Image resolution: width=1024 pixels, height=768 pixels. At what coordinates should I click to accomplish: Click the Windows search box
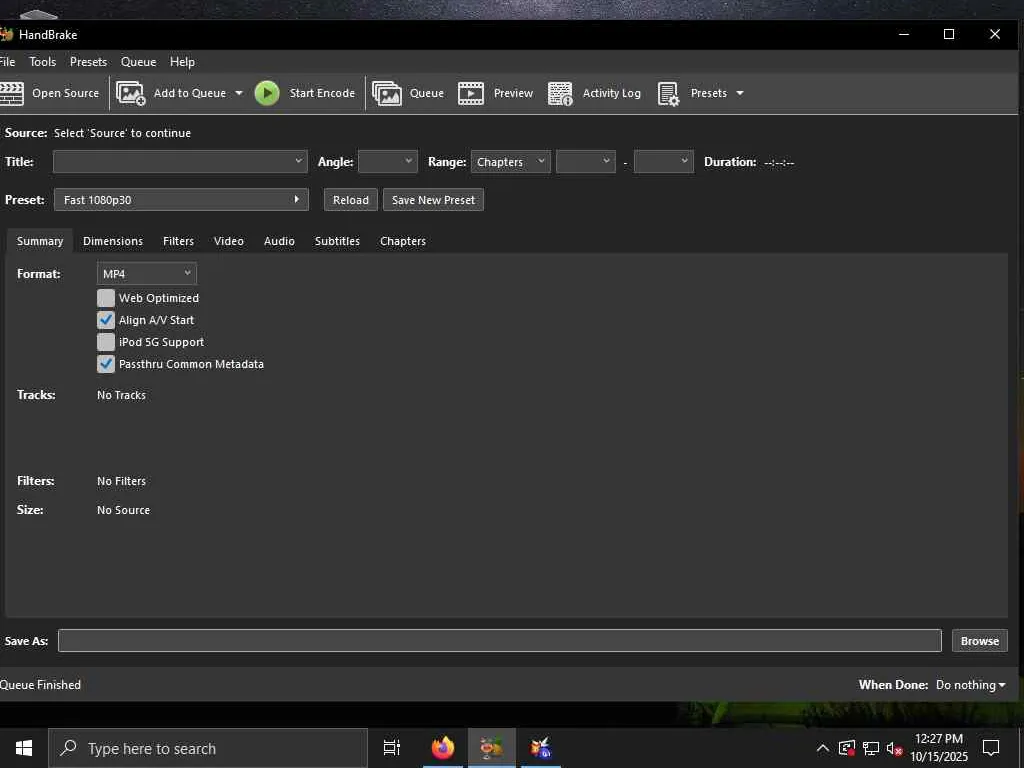point(208,748)
